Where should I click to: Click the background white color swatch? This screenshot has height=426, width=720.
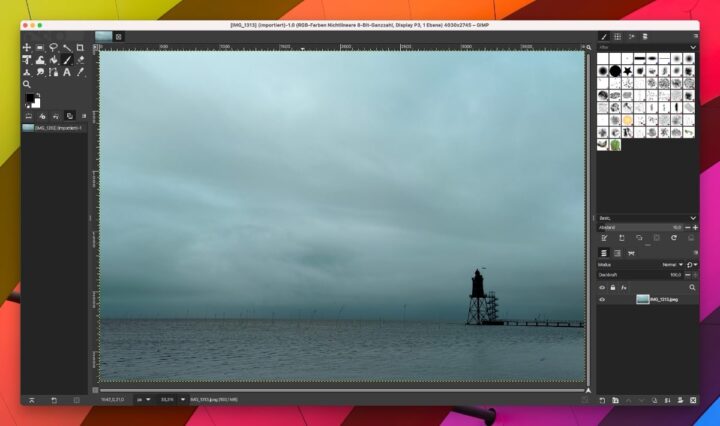tap(37, 104)
